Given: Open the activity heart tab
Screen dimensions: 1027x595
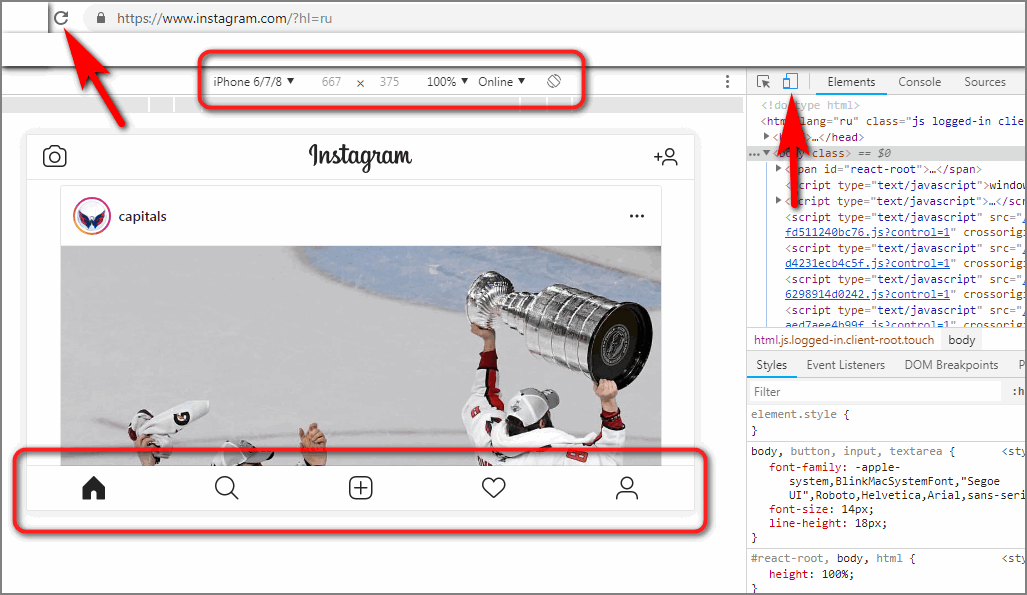Looking at the screenshot, I should coord(494,488).
